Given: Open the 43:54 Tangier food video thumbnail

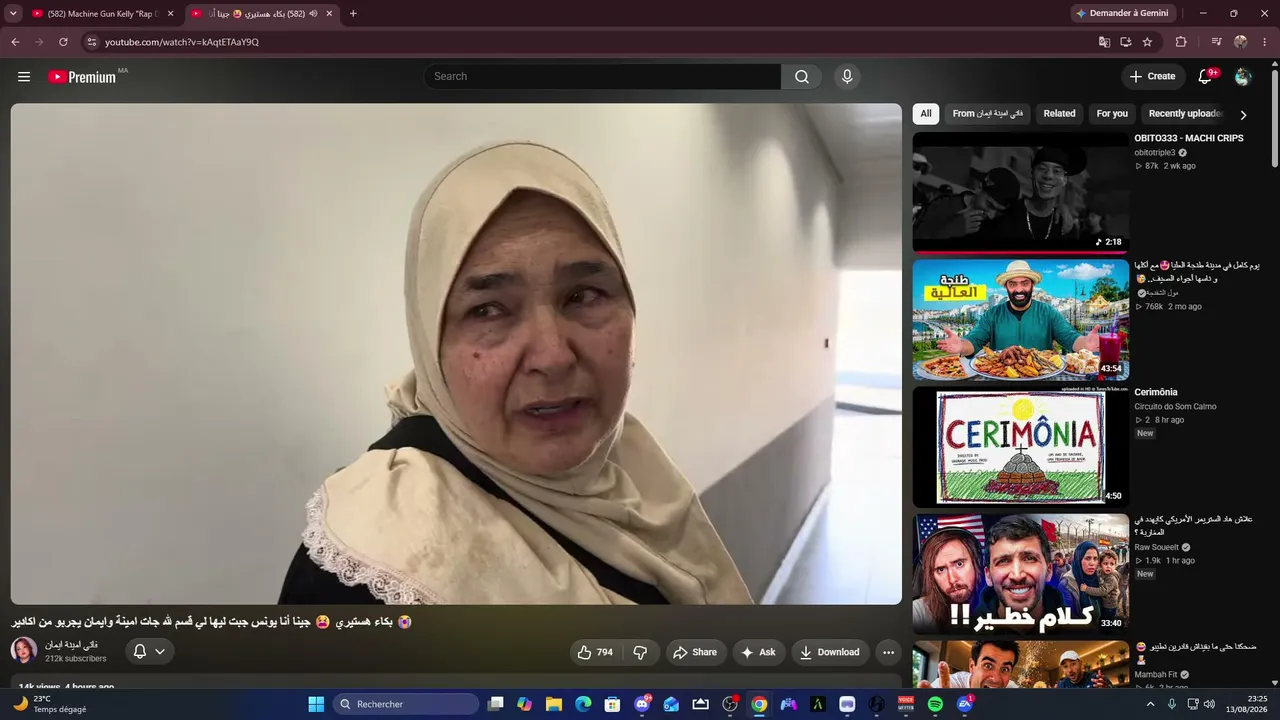Looking at the screenshot, I should [x=1020, y=320].
